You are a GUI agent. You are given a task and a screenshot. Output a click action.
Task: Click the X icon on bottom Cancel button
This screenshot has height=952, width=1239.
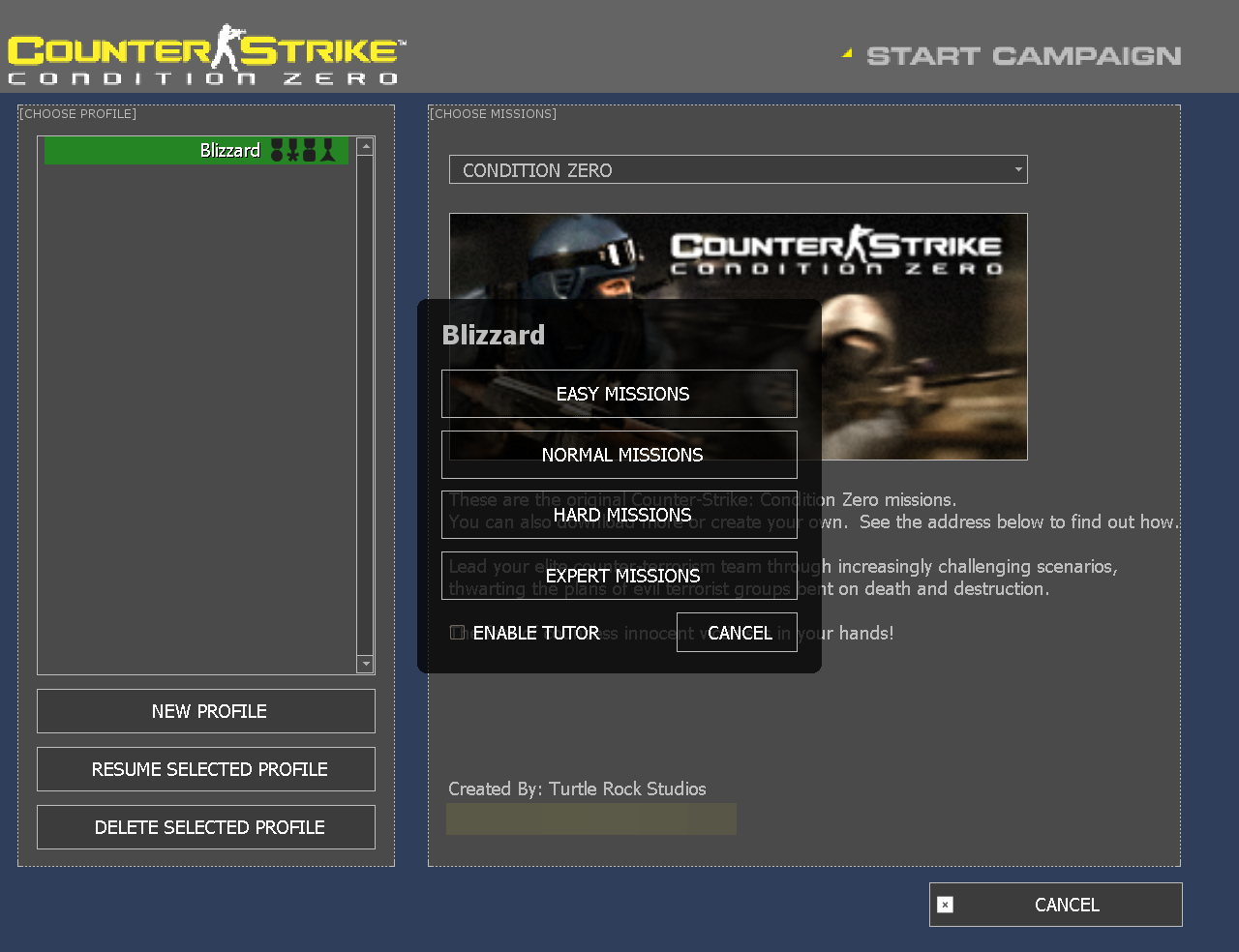[x=946, y=905]
